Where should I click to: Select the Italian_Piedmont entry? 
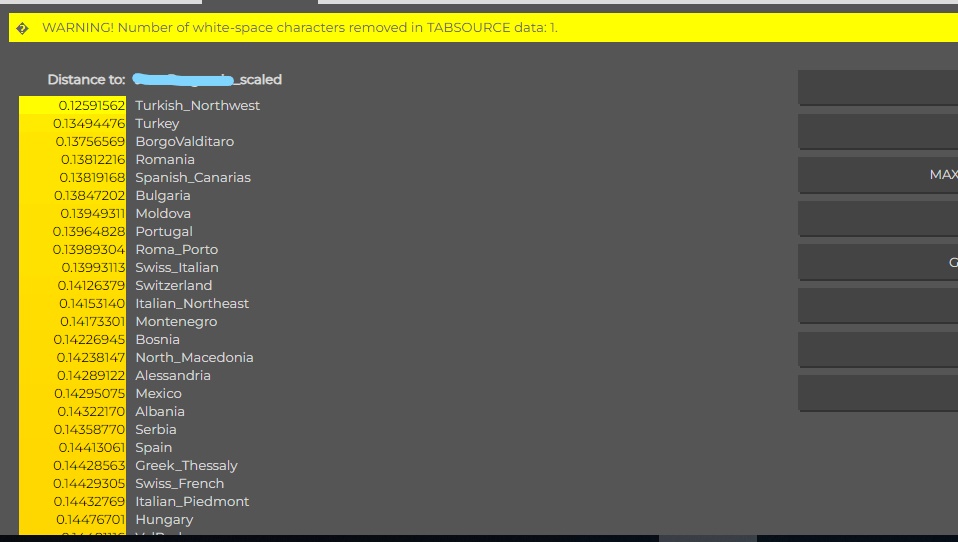coord(192,502)
